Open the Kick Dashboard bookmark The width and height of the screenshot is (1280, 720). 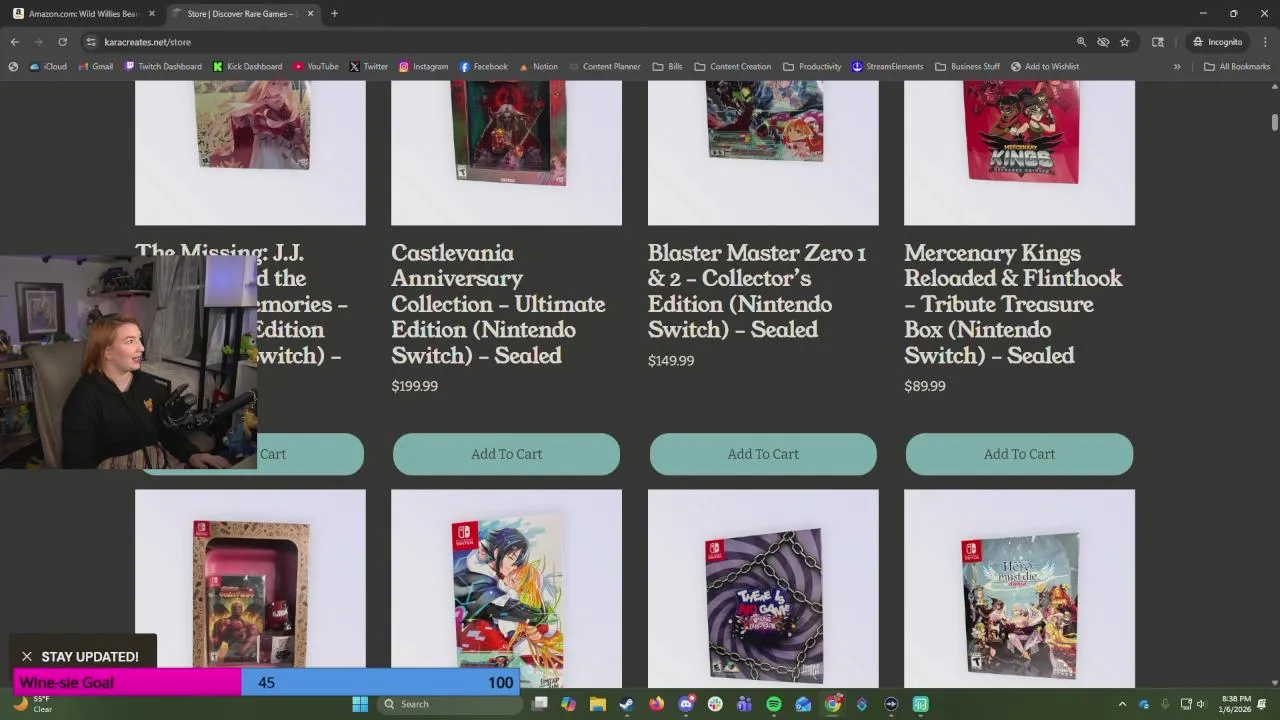247,67
